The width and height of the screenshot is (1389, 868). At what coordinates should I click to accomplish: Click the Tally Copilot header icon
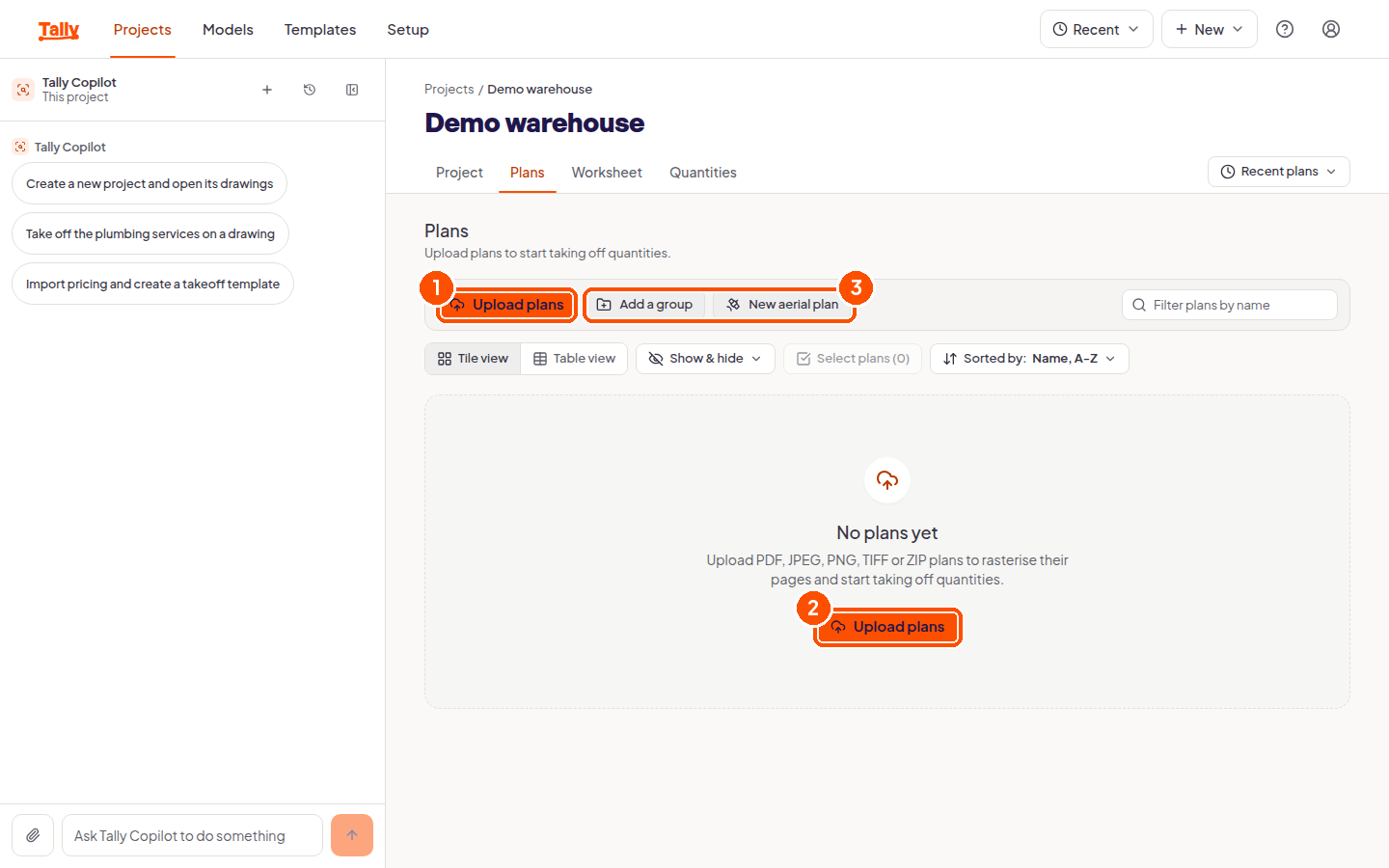click(23, 90)
